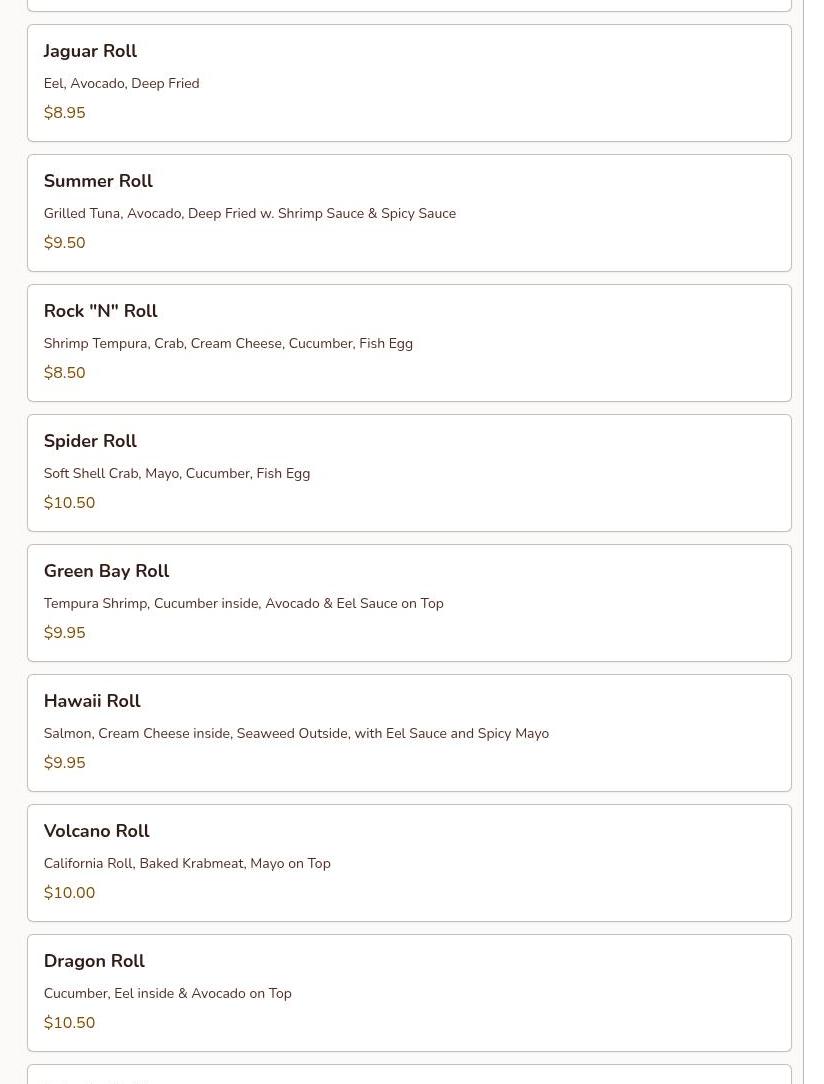Click the Rock "N" Roll $8.50 price
This screenshot has height=1084, width=824.
(64, 373)
